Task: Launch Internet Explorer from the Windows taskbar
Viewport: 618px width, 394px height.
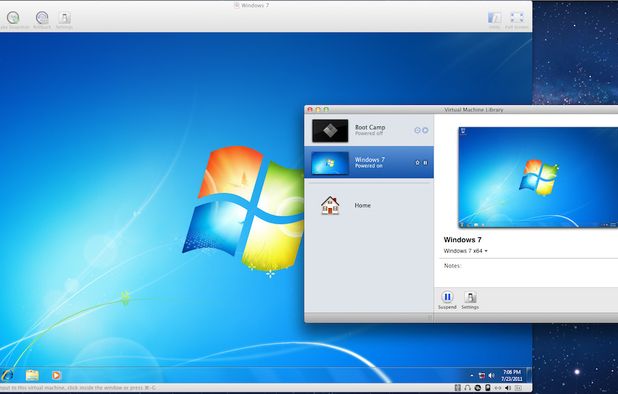Action: 7,375
